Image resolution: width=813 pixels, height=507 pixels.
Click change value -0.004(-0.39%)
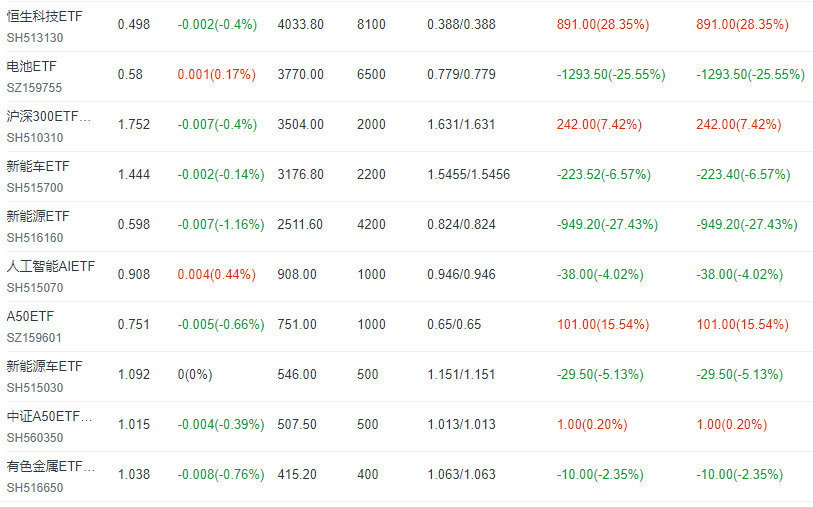(221, 425)
